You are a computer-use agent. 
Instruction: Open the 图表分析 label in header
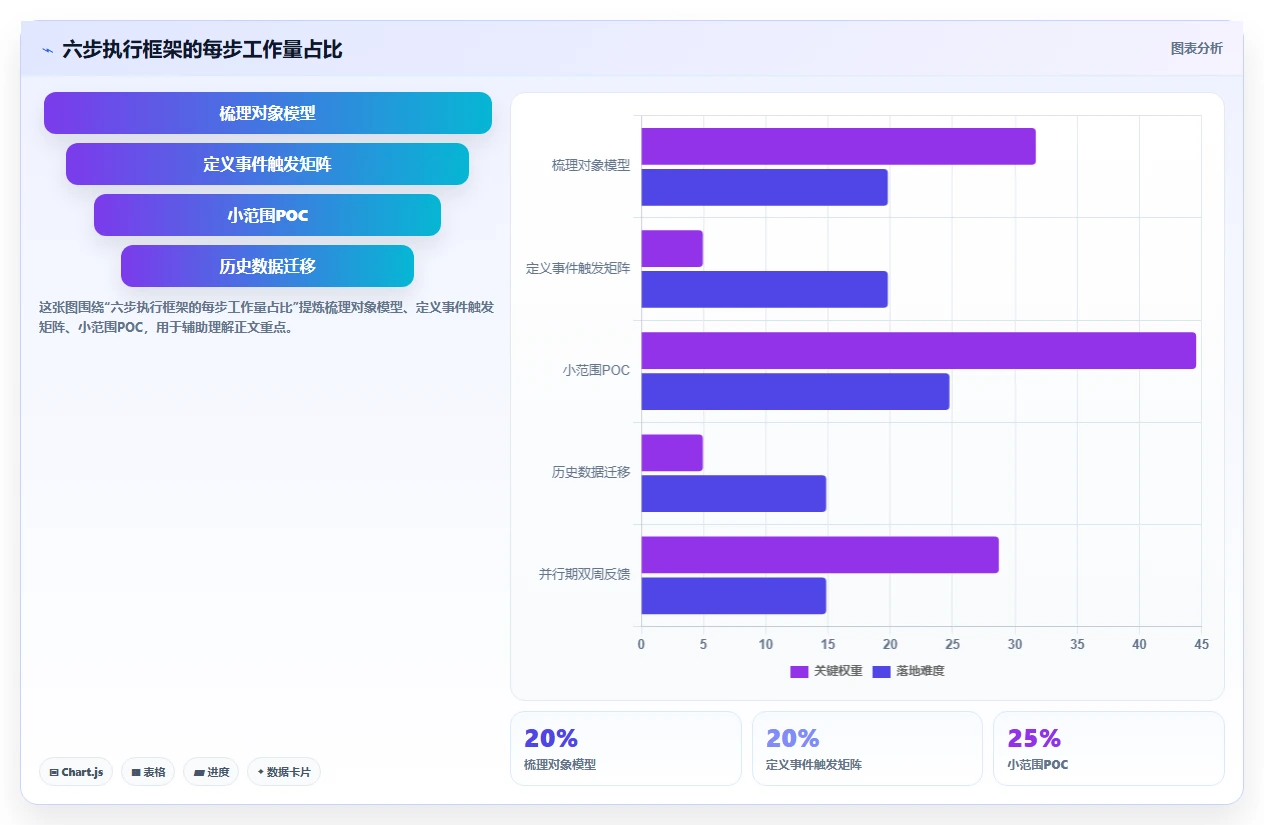(x=1196, y=48)
